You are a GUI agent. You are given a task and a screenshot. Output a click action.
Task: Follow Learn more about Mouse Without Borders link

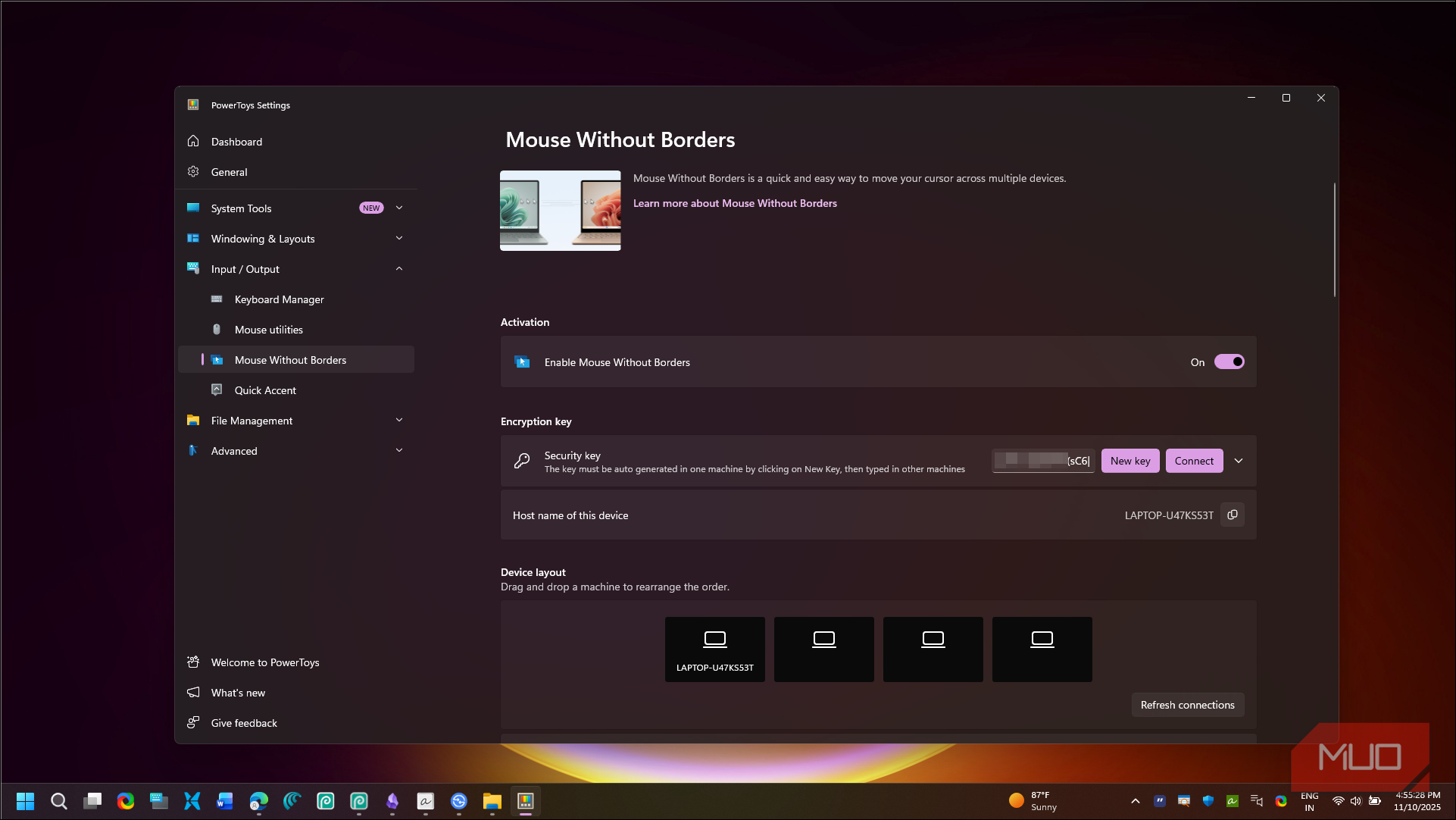(735, 203)
